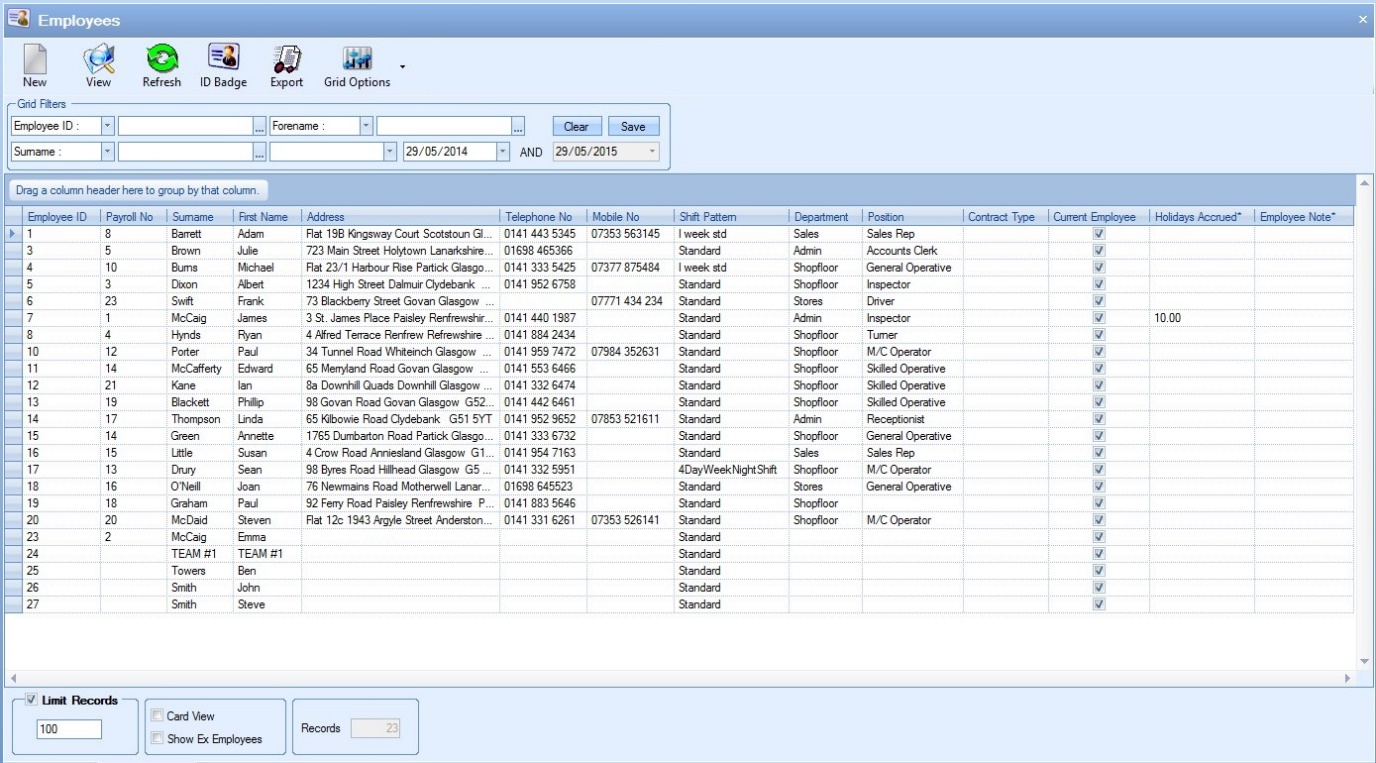Click the Save filters button
The width and height of the screenshot is (1376, 763).
coord(633,127)
